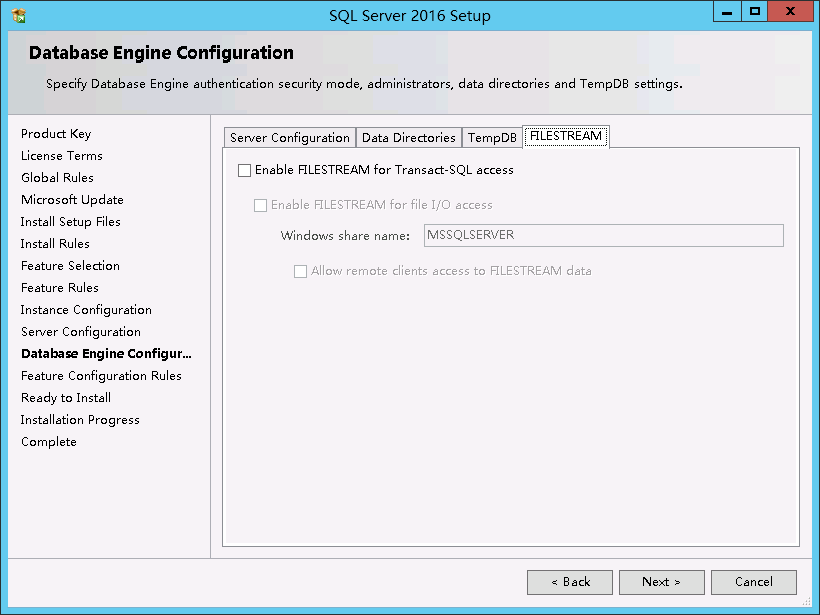Minimize the SQL Server 2016 Setup window

[x=727, y=12]
